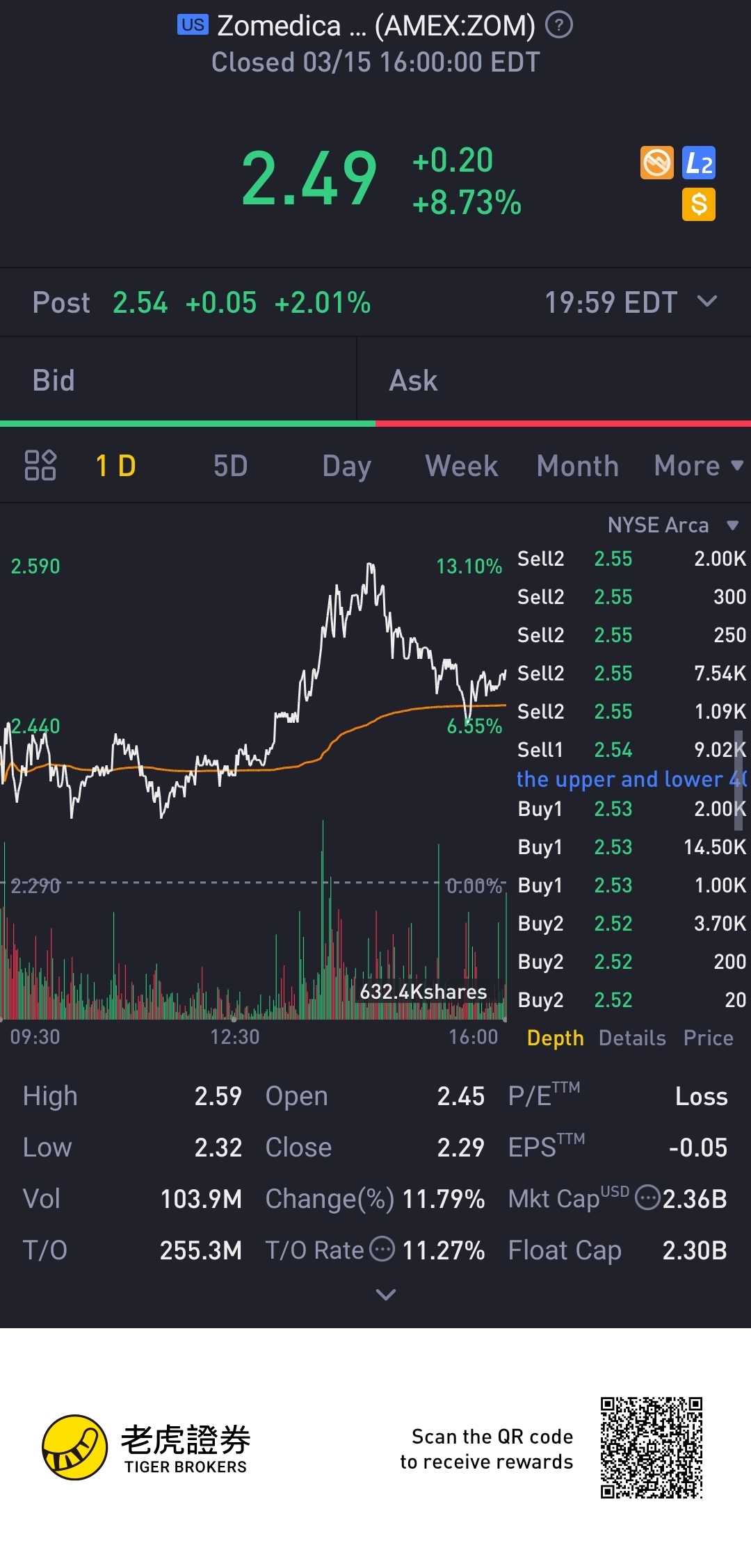The image size is (751, 1568).
Task: Tap the Tiger Brokers logo
Action: tap(145, 1447)
